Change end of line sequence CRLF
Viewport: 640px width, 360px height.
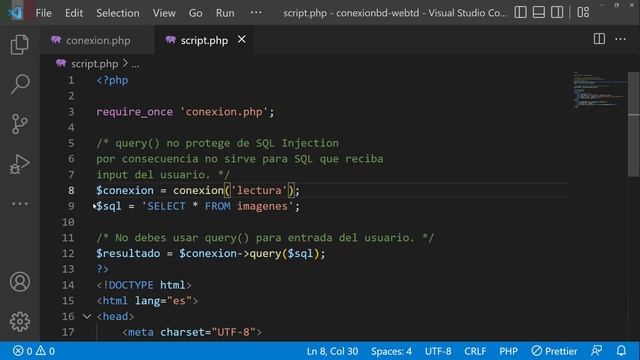pyautogui.click(x=475, y=351)
